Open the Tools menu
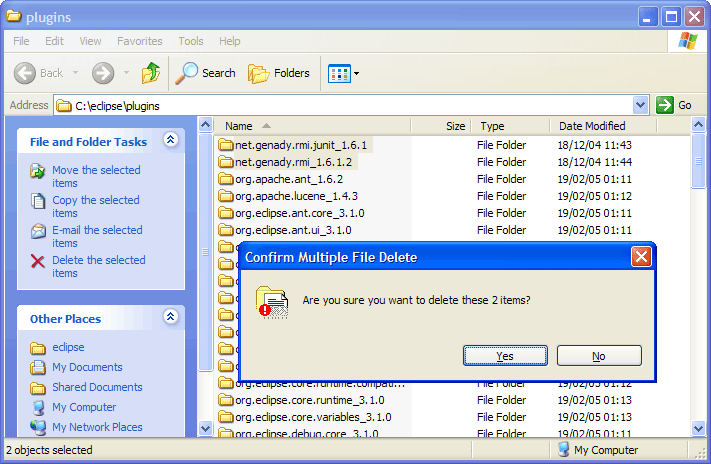711x464 pixels. (191, 41)
